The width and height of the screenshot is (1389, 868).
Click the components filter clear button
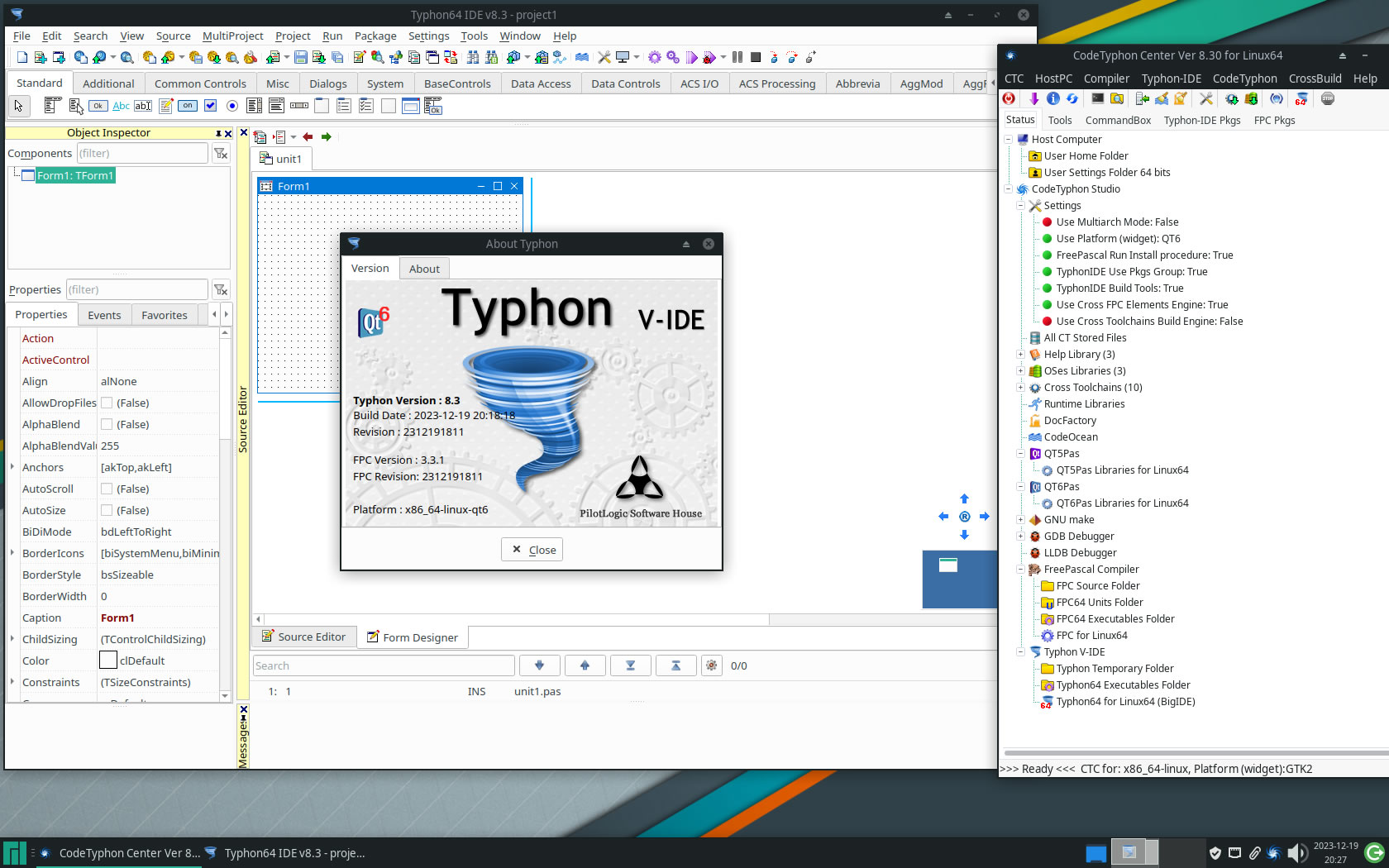click(x=221, y=153)
